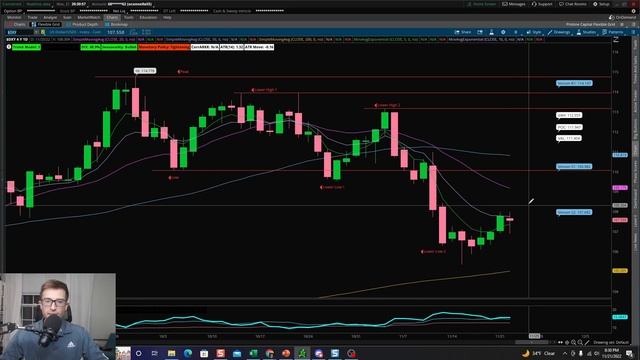Select the Charts main tab

(112, 18)
